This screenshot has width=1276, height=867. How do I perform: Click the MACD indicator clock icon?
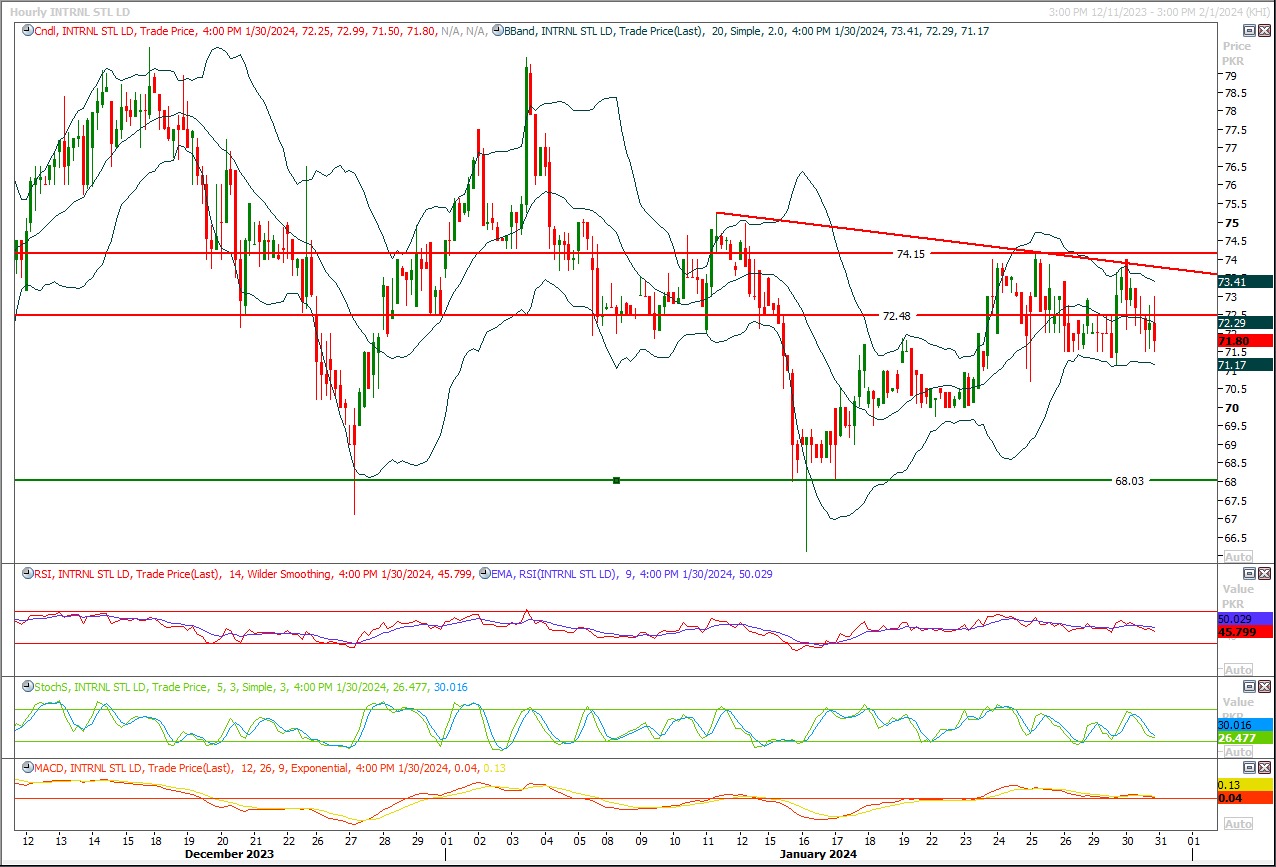pos(26,768)
